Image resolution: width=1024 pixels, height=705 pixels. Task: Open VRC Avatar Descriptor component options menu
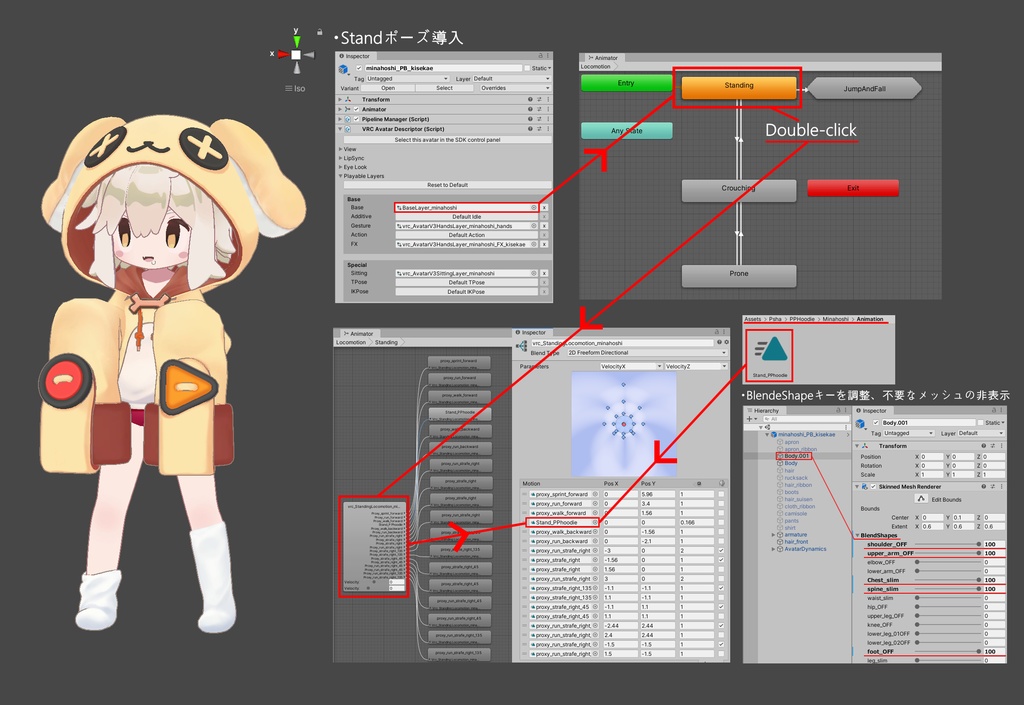548,129
